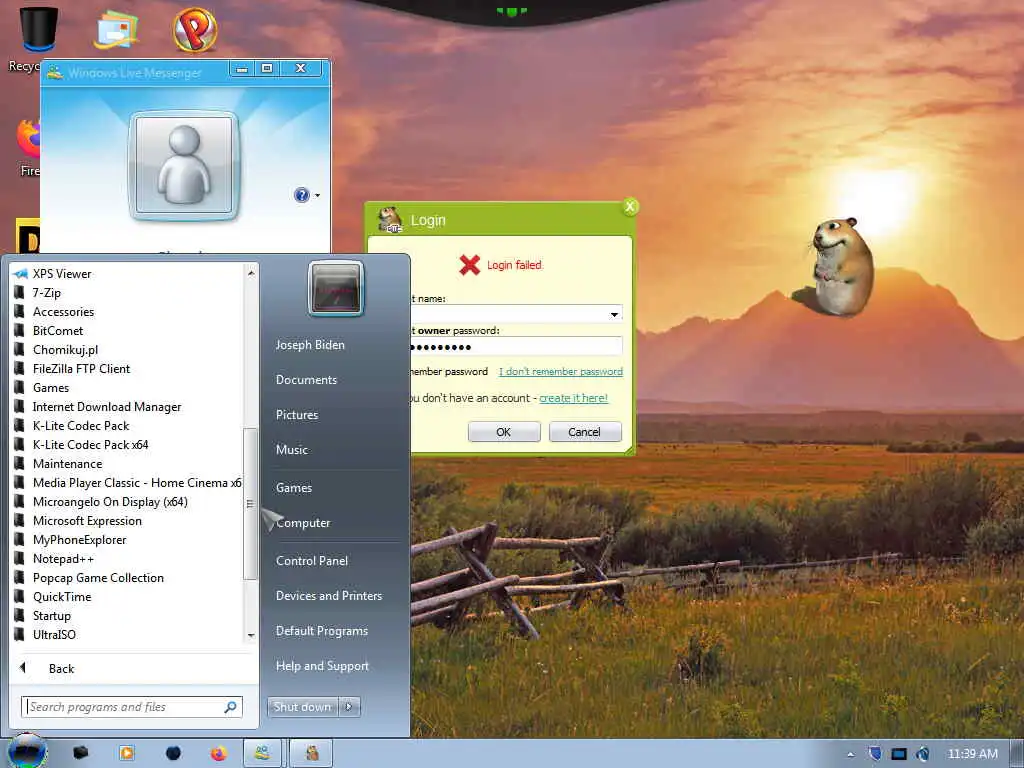Open Music from Start menu

291,449
